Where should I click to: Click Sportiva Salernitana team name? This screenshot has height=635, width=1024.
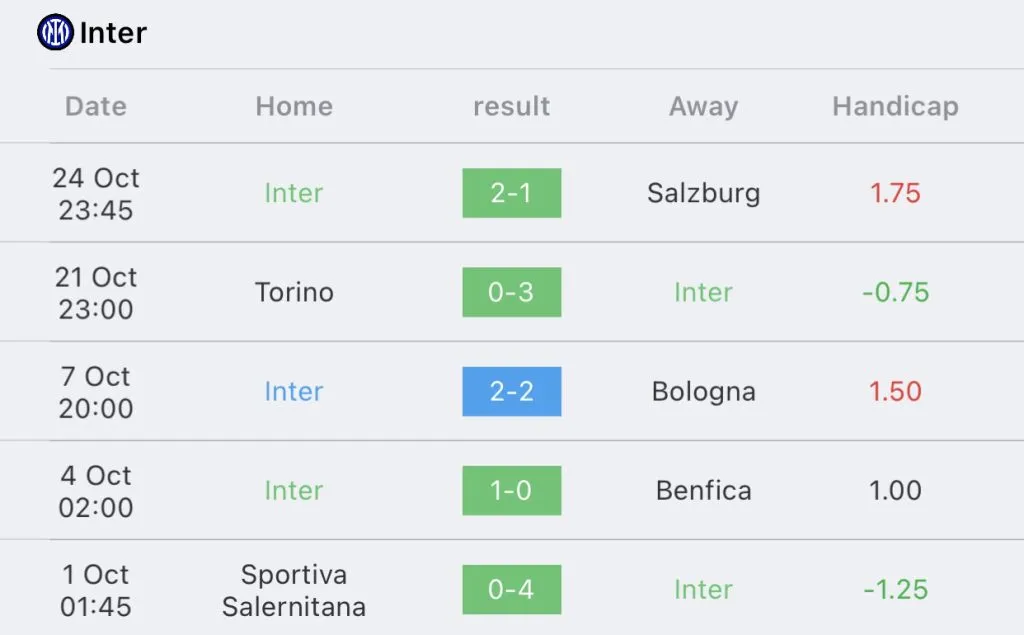pyautogui.click(x=294, y=591)
